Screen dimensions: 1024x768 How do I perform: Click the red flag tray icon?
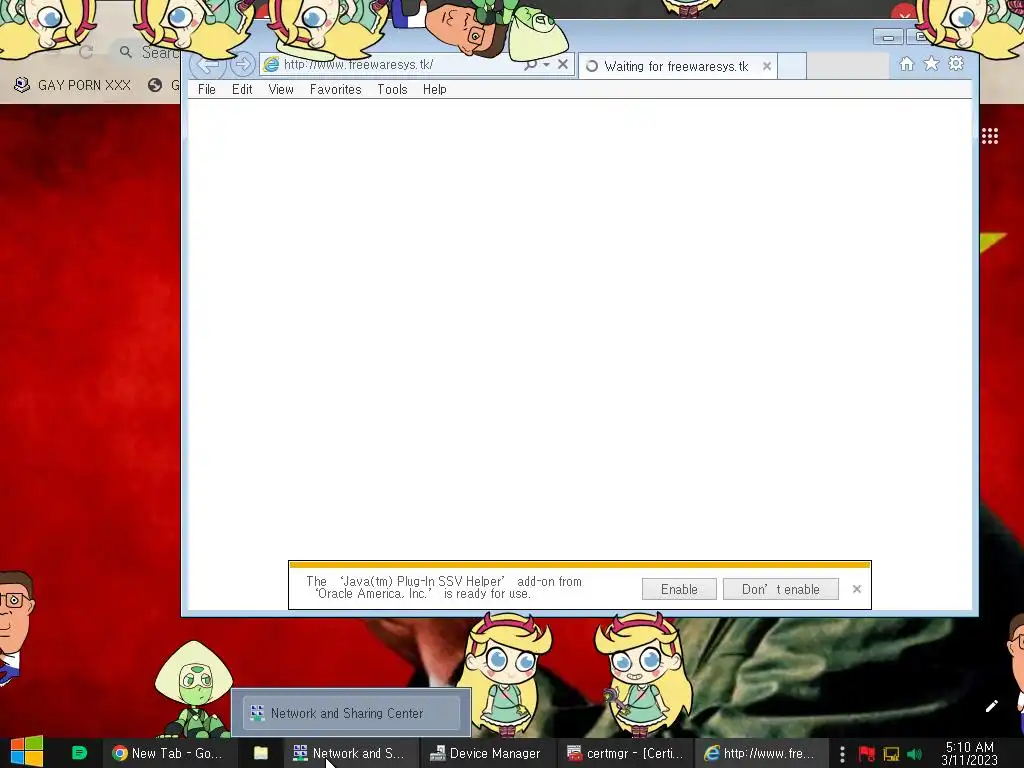click(867, 754)
